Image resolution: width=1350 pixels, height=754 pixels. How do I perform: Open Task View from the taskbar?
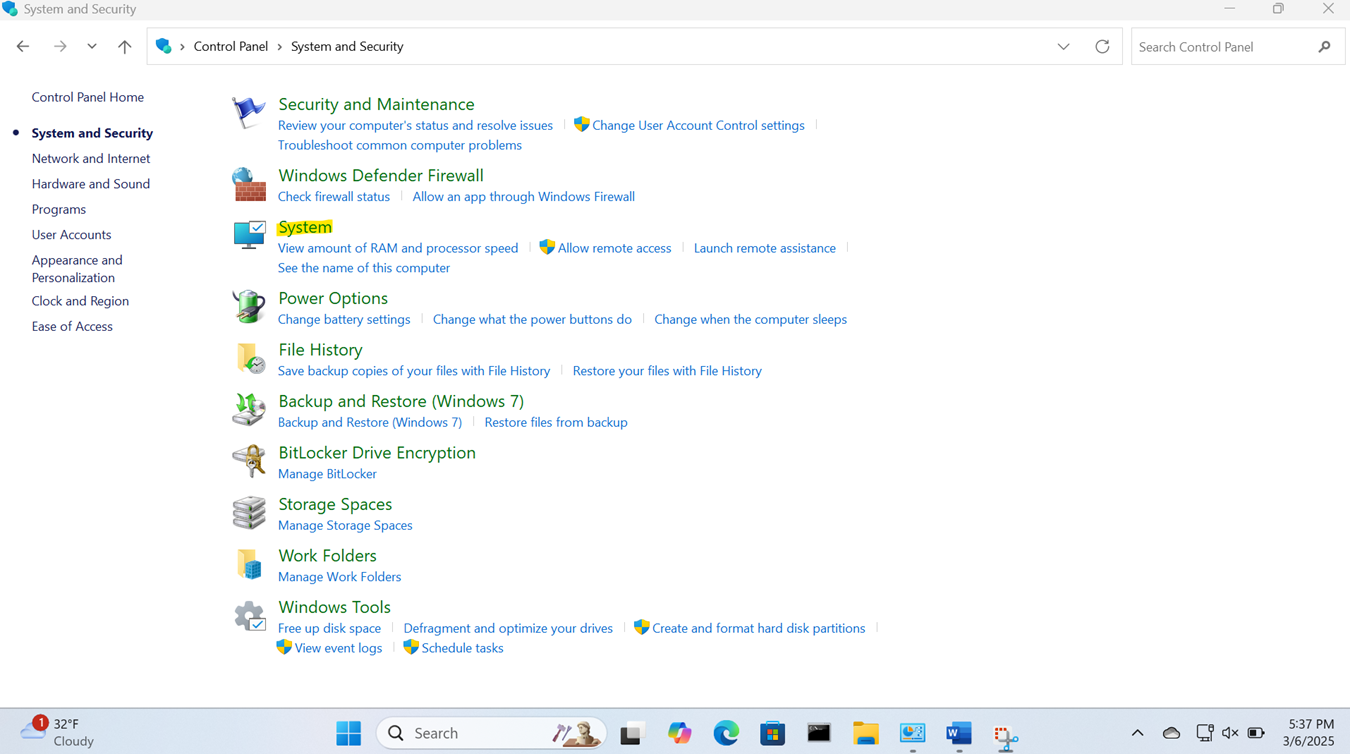631,733
